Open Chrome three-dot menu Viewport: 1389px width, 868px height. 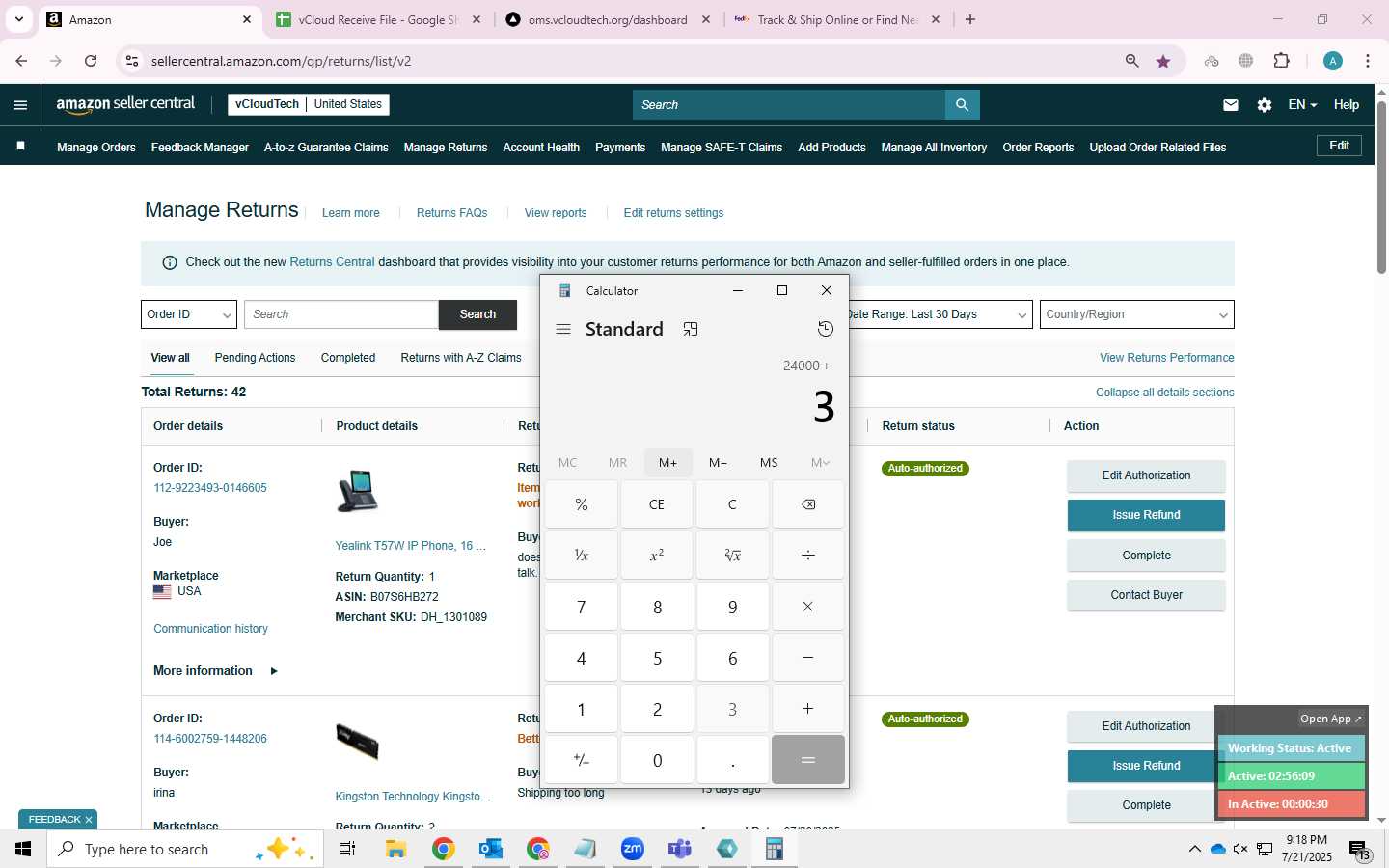pos(1368,61)
